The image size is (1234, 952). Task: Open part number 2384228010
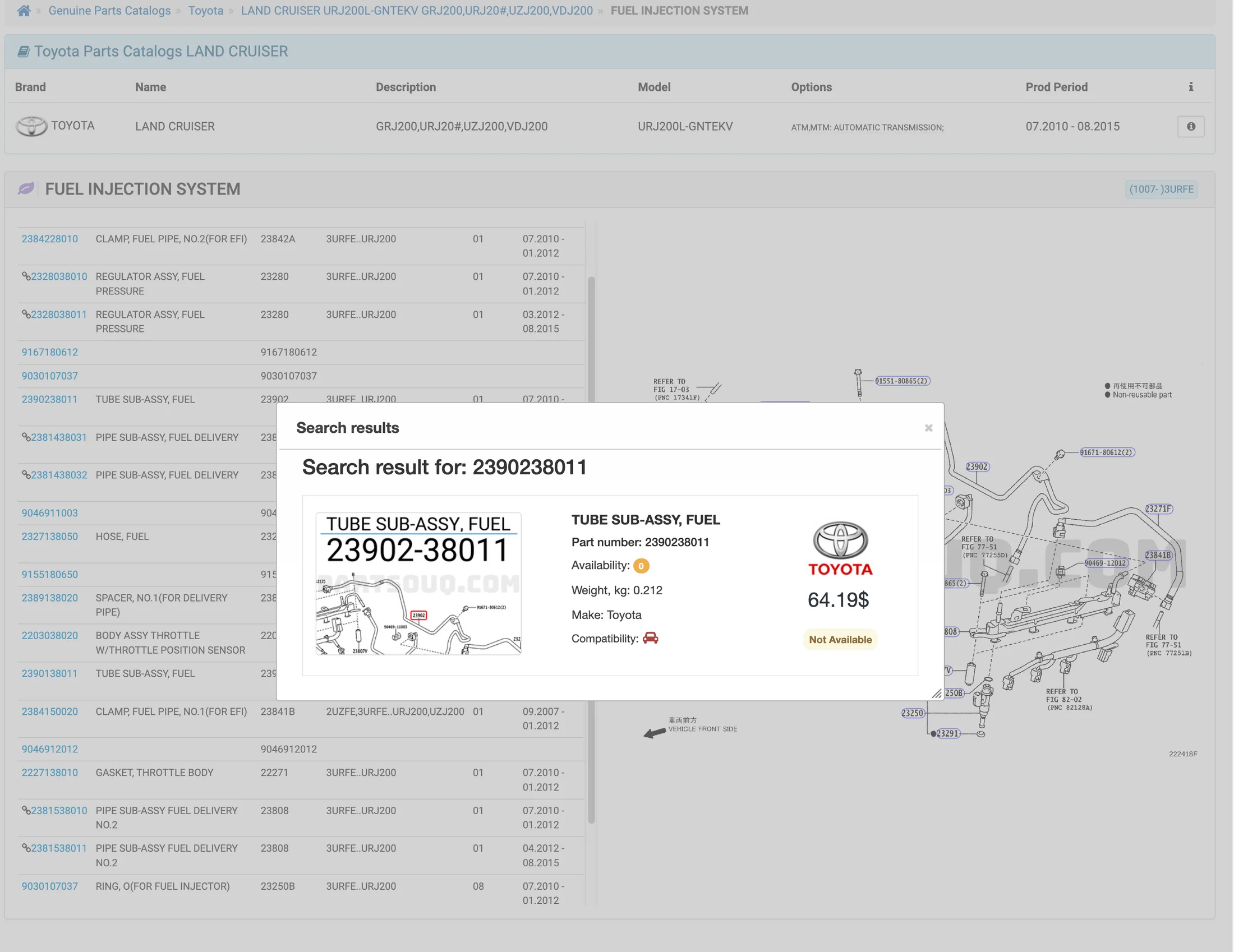[50, 239]
